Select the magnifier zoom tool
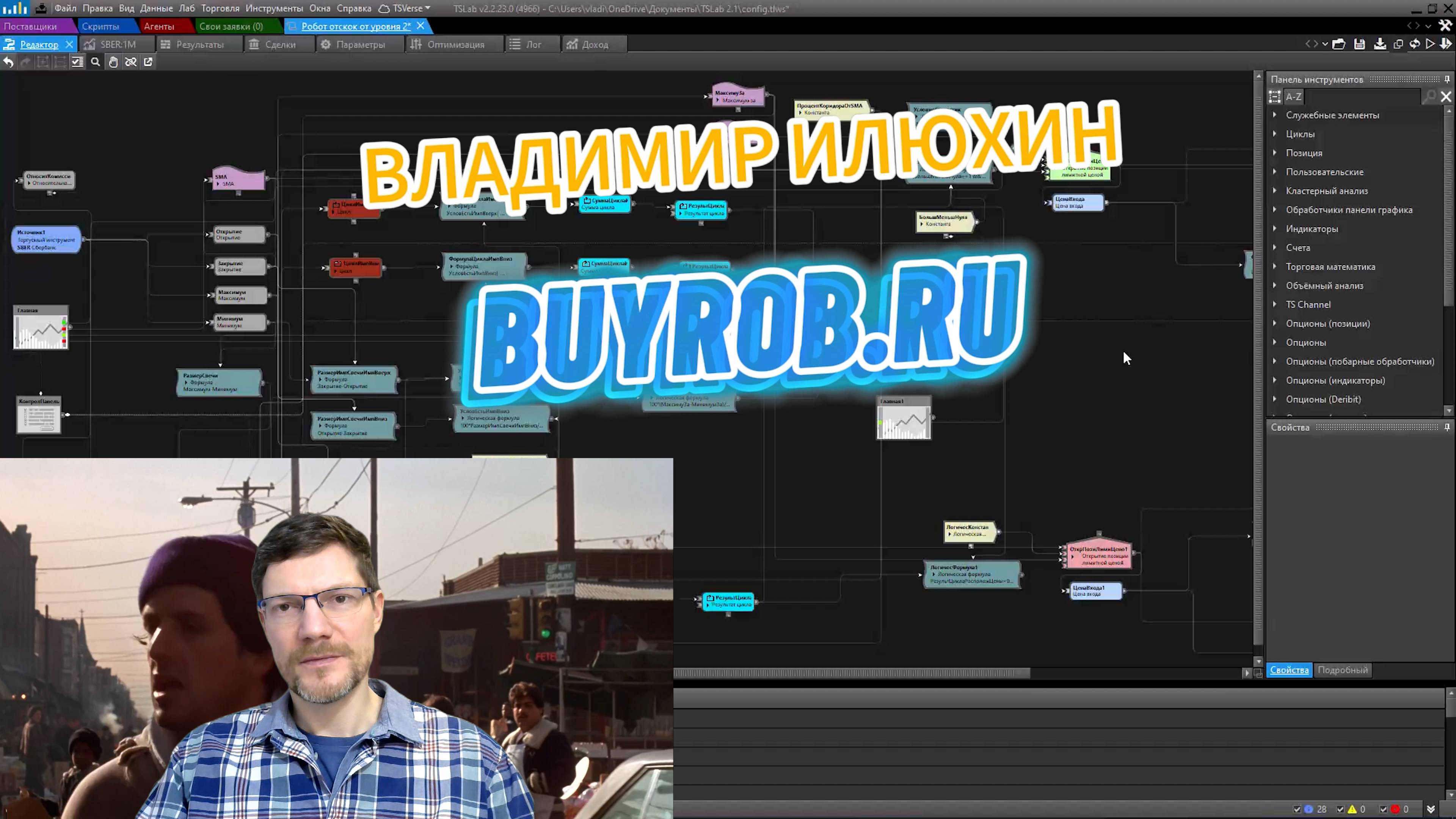The width and height of the screenshot is (1456, 819). coord(96,62)
